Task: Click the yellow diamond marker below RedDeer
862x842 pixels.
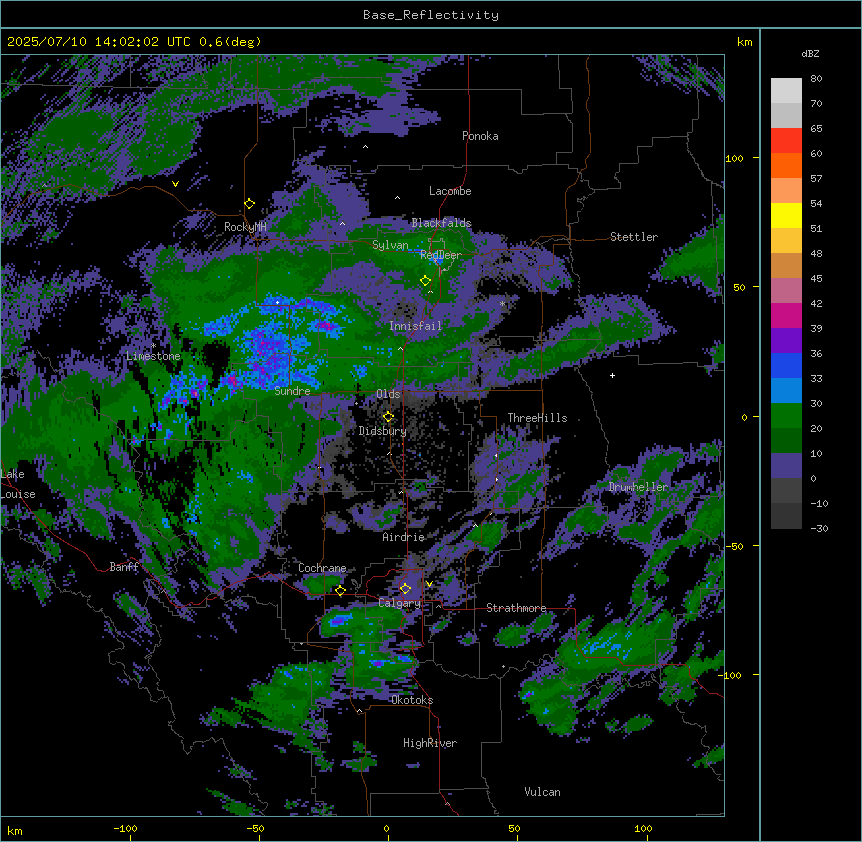Action: 425,281
